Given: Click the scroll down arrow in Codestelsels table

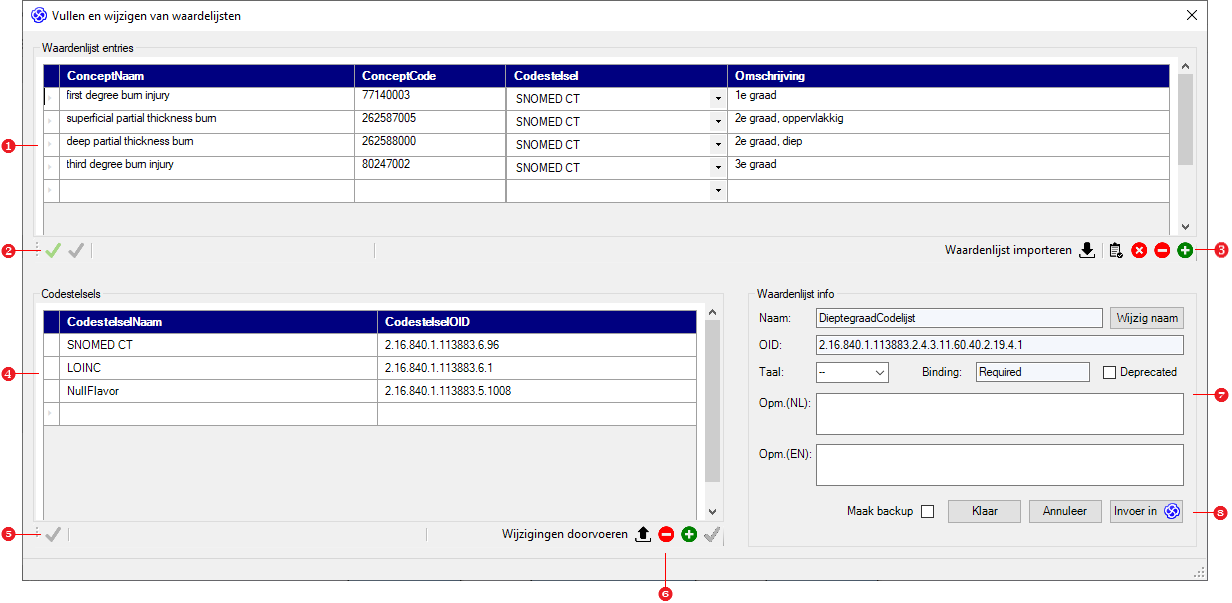Looking at the screenshot, I should click(713, 510).
